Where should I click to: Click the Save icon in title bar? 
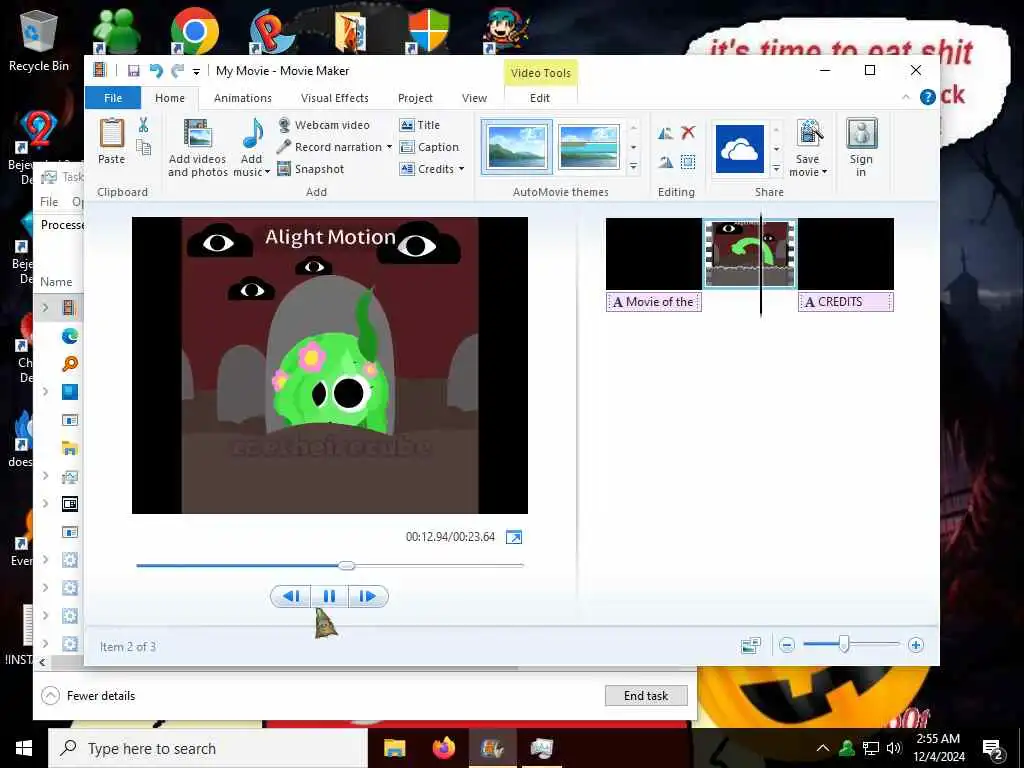[x=133, y=71]
